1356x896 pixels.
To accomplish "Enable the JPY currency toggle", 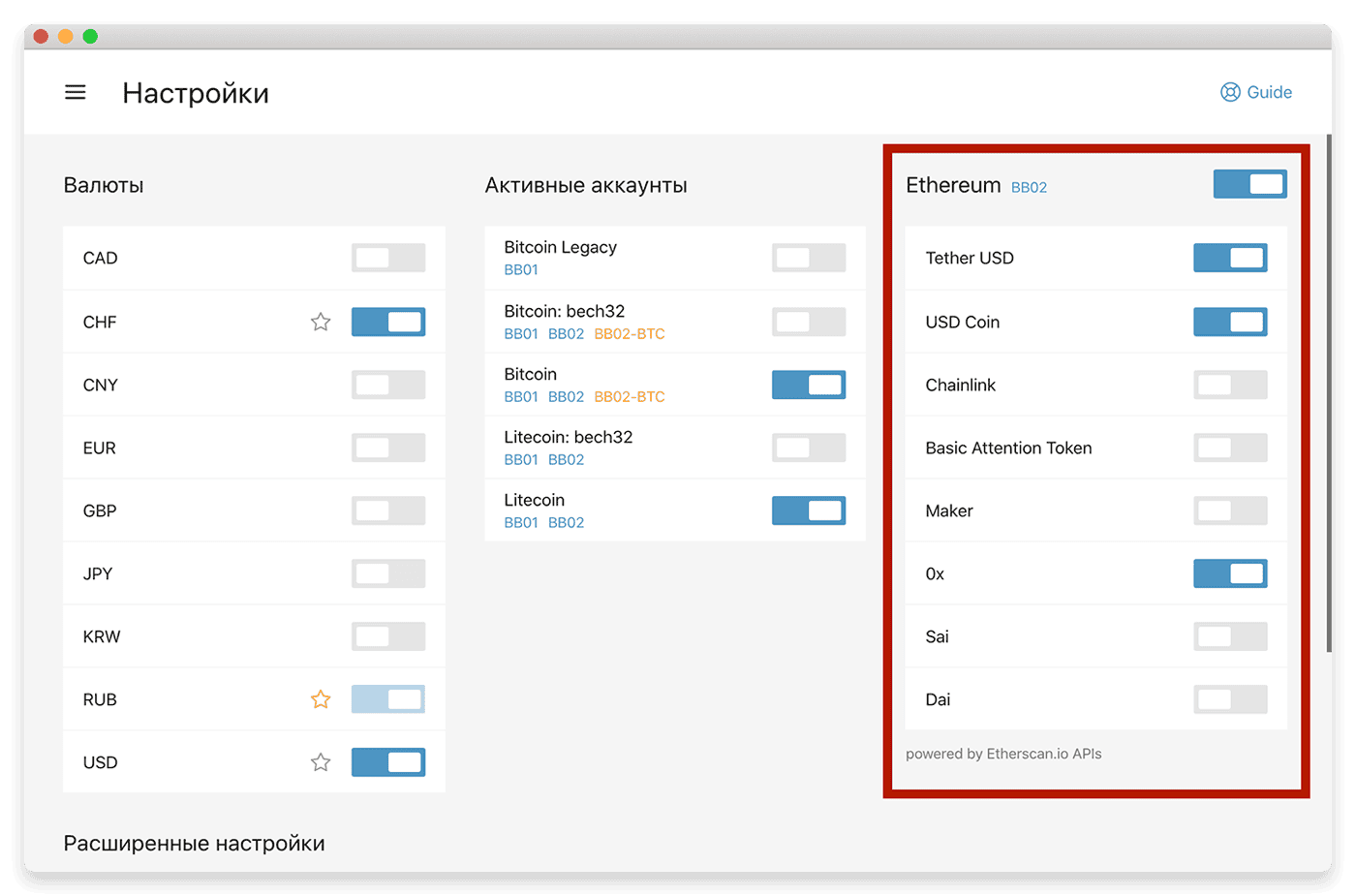I will 388,573.
